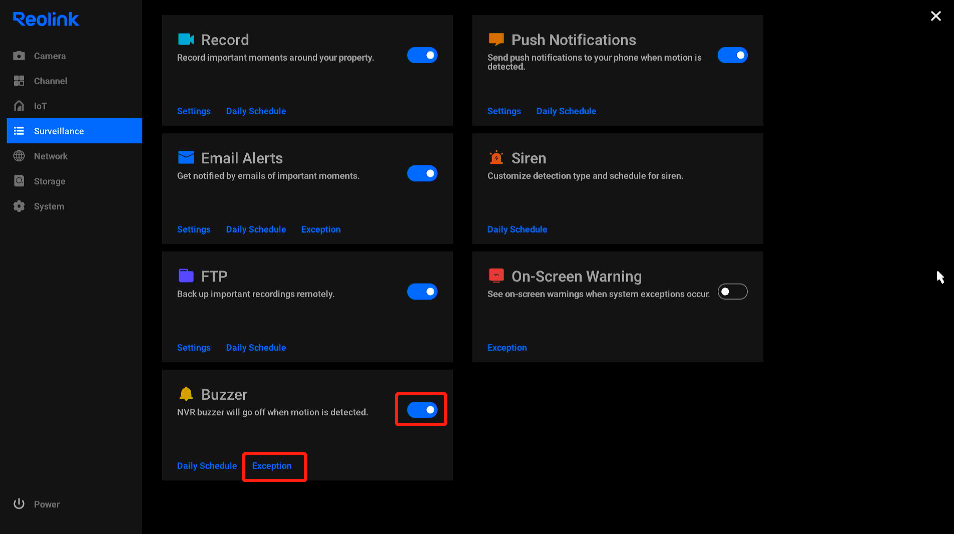Open Buzzer Exception link

click(x=271, y=466)
